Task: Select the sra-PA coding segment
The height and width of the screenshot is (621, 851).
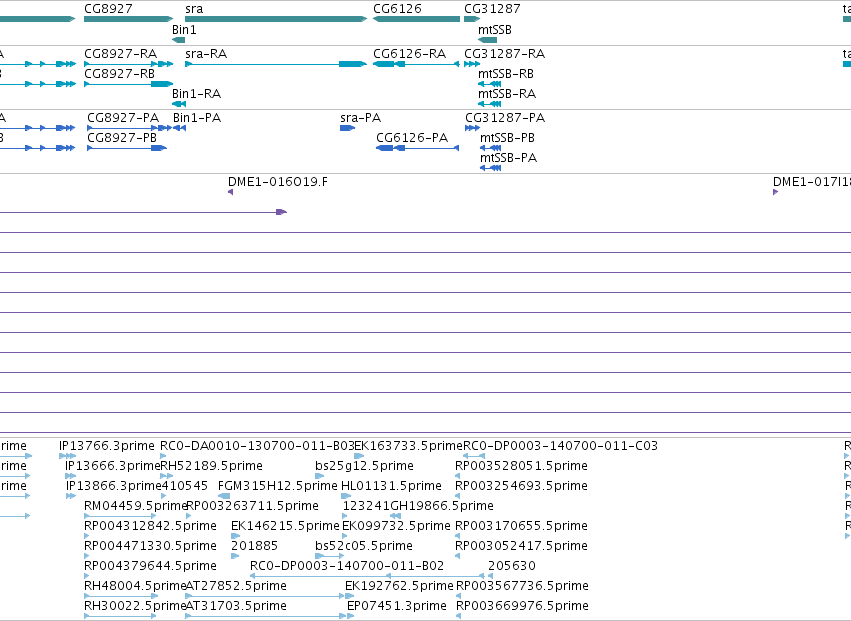Action: tap(347, 128)
